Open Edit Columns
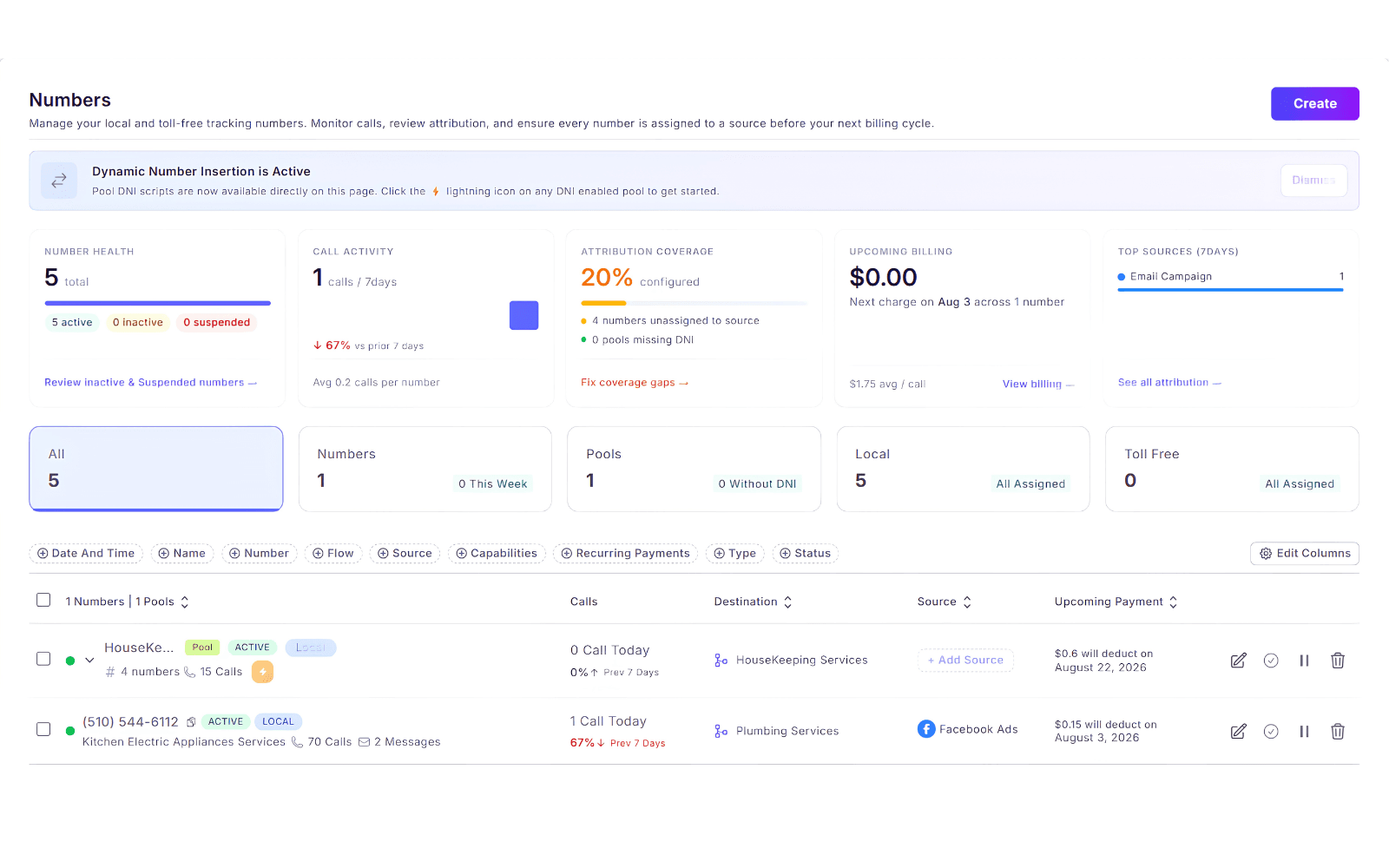 (x=1305, y=554)
